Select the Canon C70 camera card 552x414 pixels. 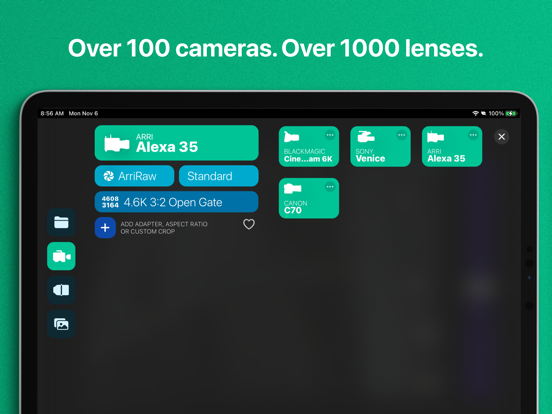309,198
